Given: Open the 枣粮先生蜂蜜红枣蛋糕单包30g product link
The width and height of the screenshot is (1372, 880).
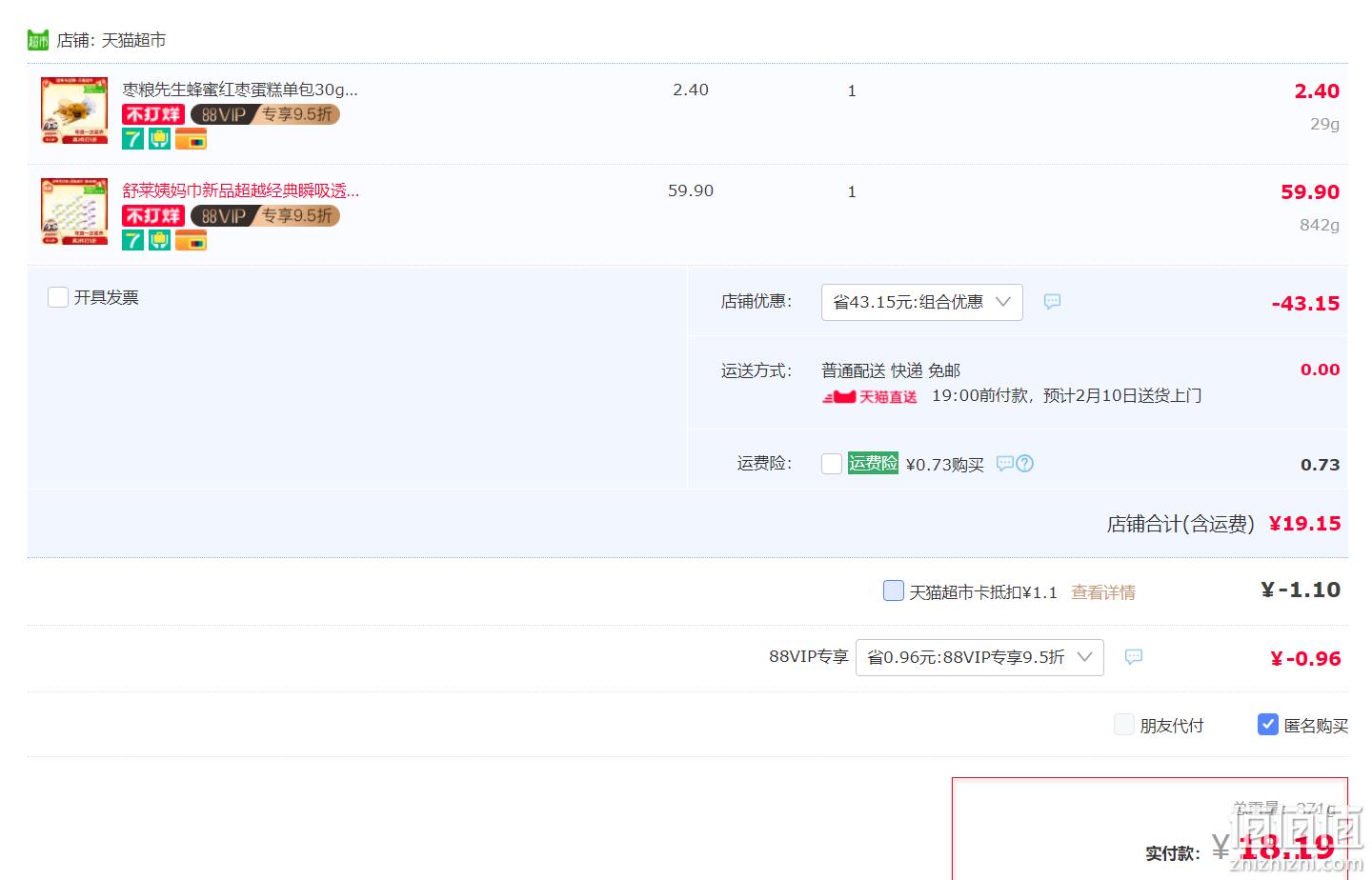Looking at the screenshot, I should pyautogui.click(x=240, y=90).
